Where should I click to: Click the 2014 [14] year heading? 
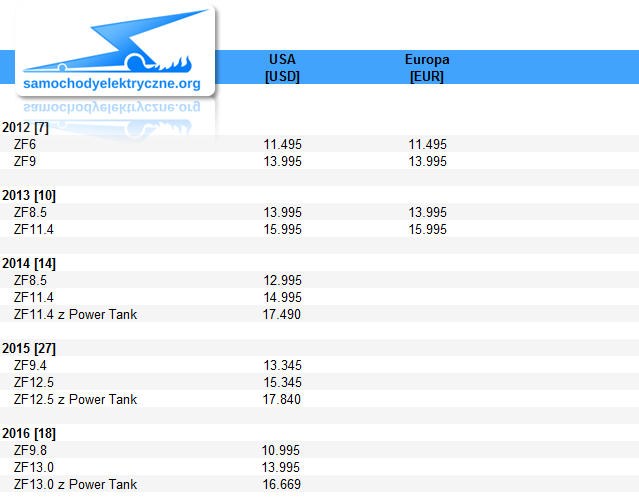click(29, 264)
